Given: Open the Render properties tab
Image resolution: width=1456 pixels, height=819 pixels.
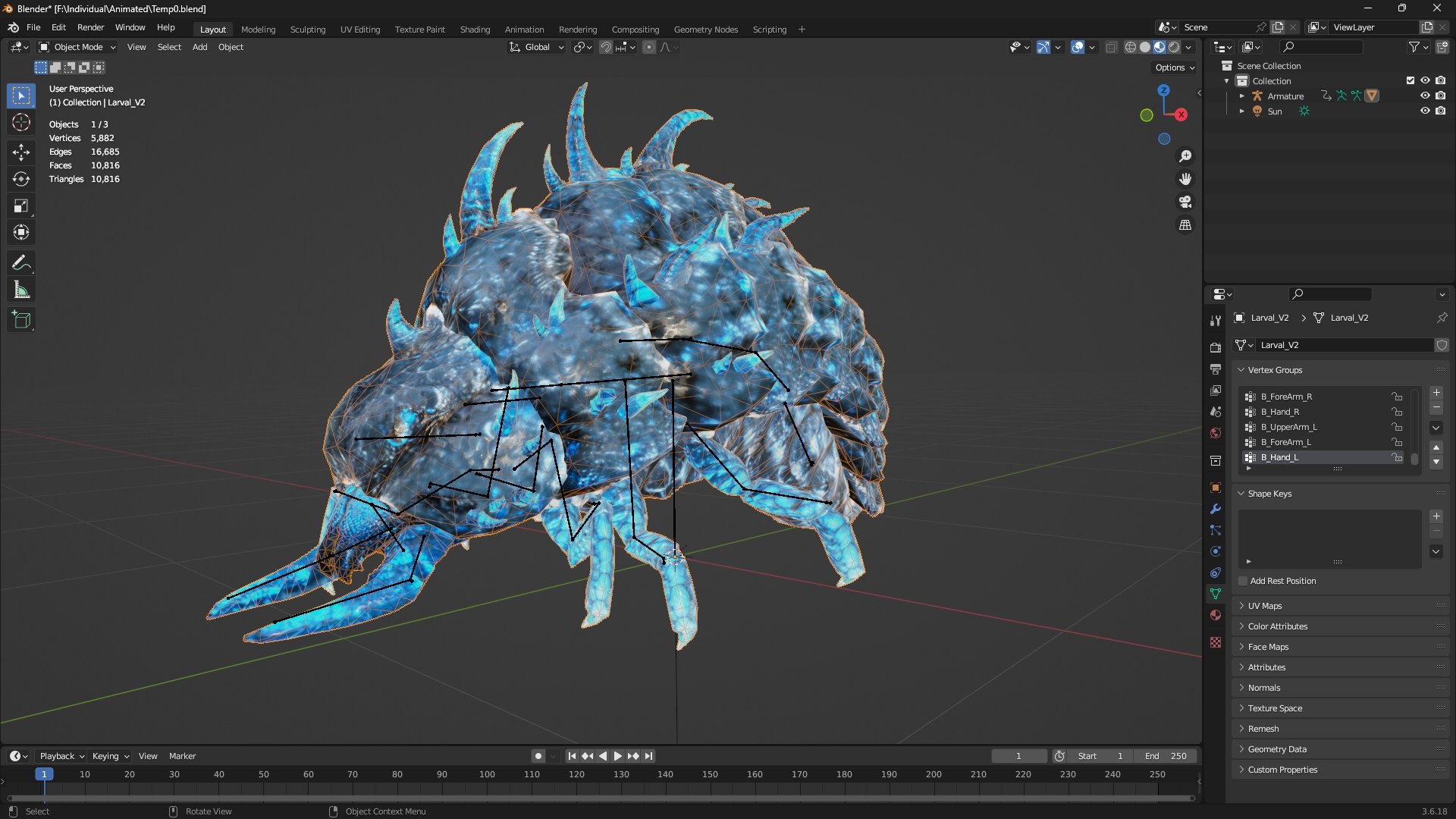Looking at the screenshot, I should coord(1216,348).
